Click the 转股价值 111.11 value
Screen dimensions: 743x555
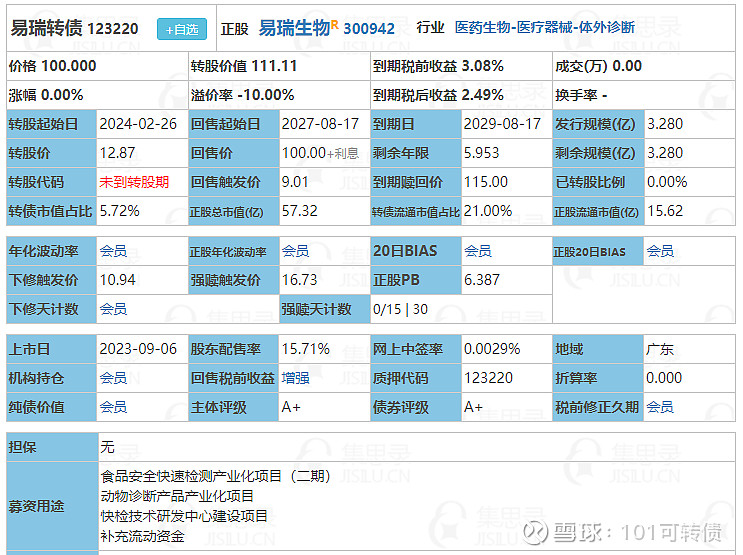coord(274,66)
